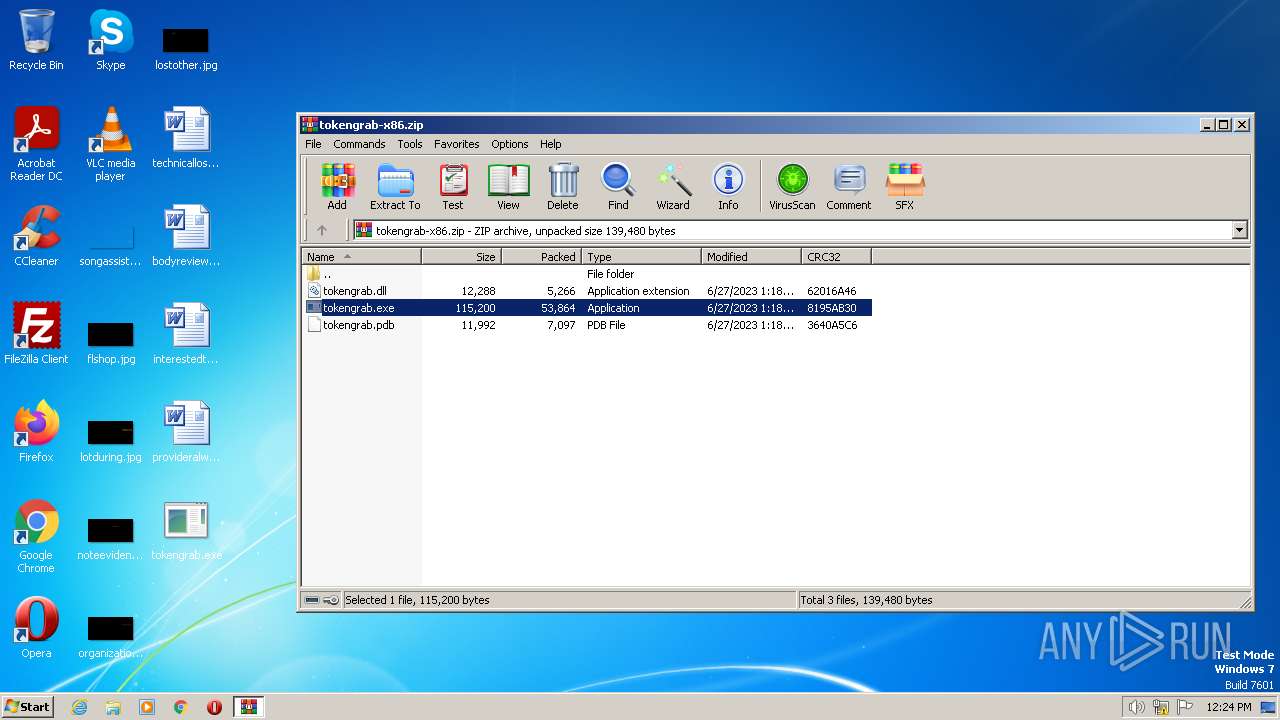The height and width of the screenshot is (720, 1280).
Task: Open the Skype desktop shortcut
Action: point(110,40)
